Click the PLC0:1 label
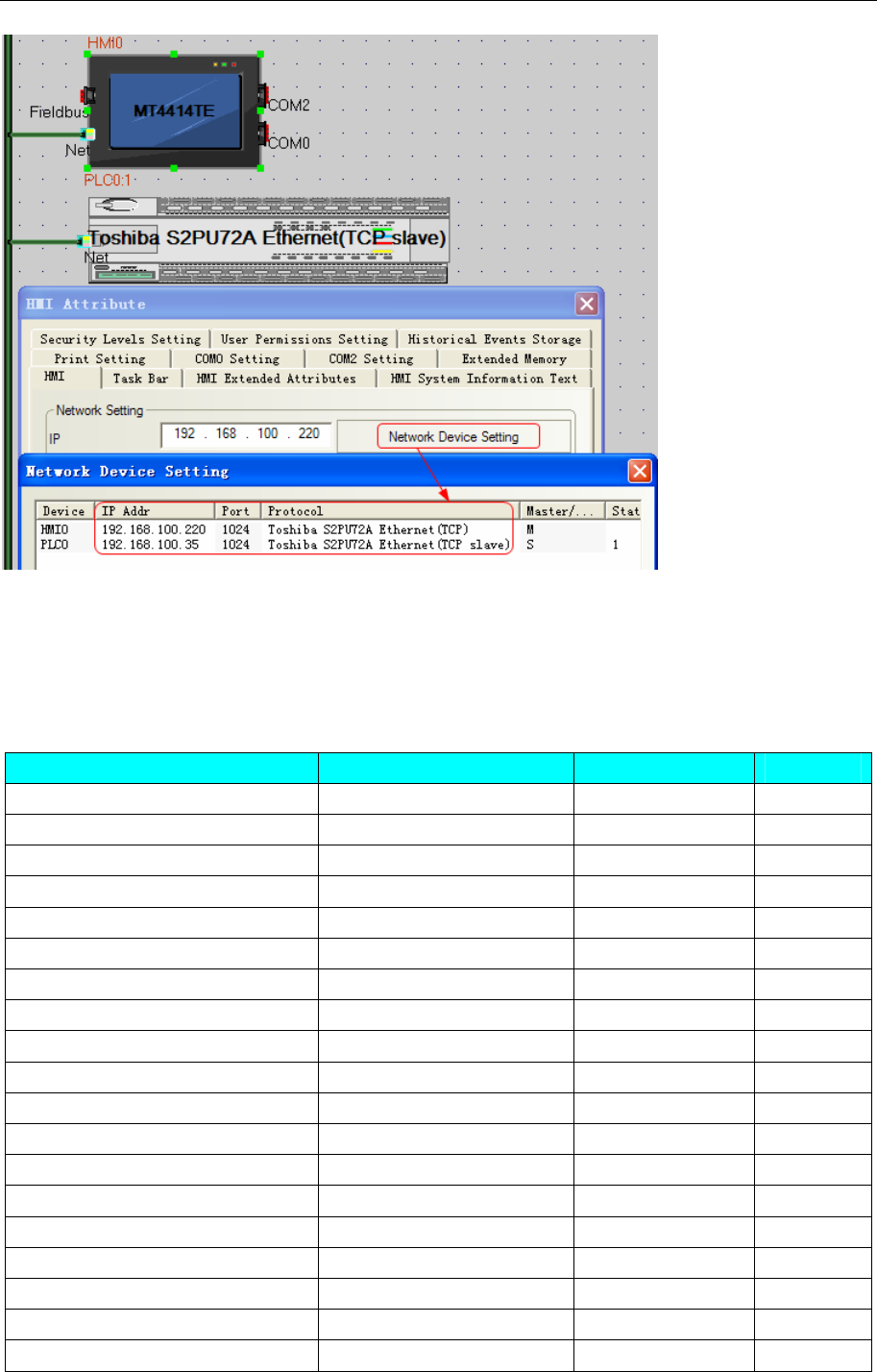The height and width of the screenshot is (1372, 877). (x=108, y=180)
